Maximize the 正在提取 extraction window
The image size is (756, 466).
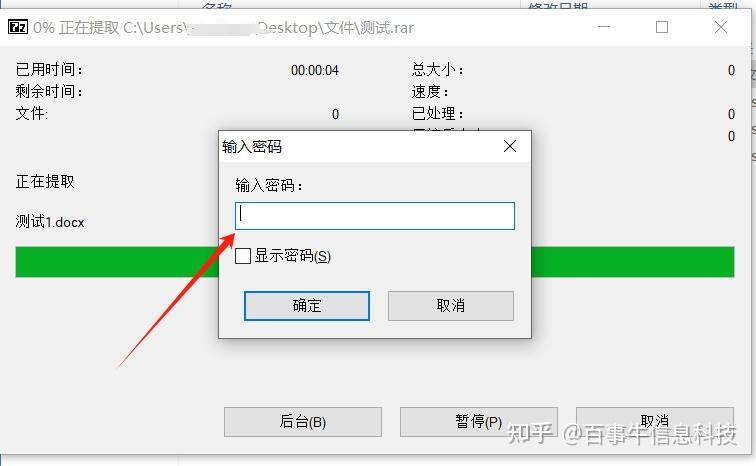pos(662,27)
